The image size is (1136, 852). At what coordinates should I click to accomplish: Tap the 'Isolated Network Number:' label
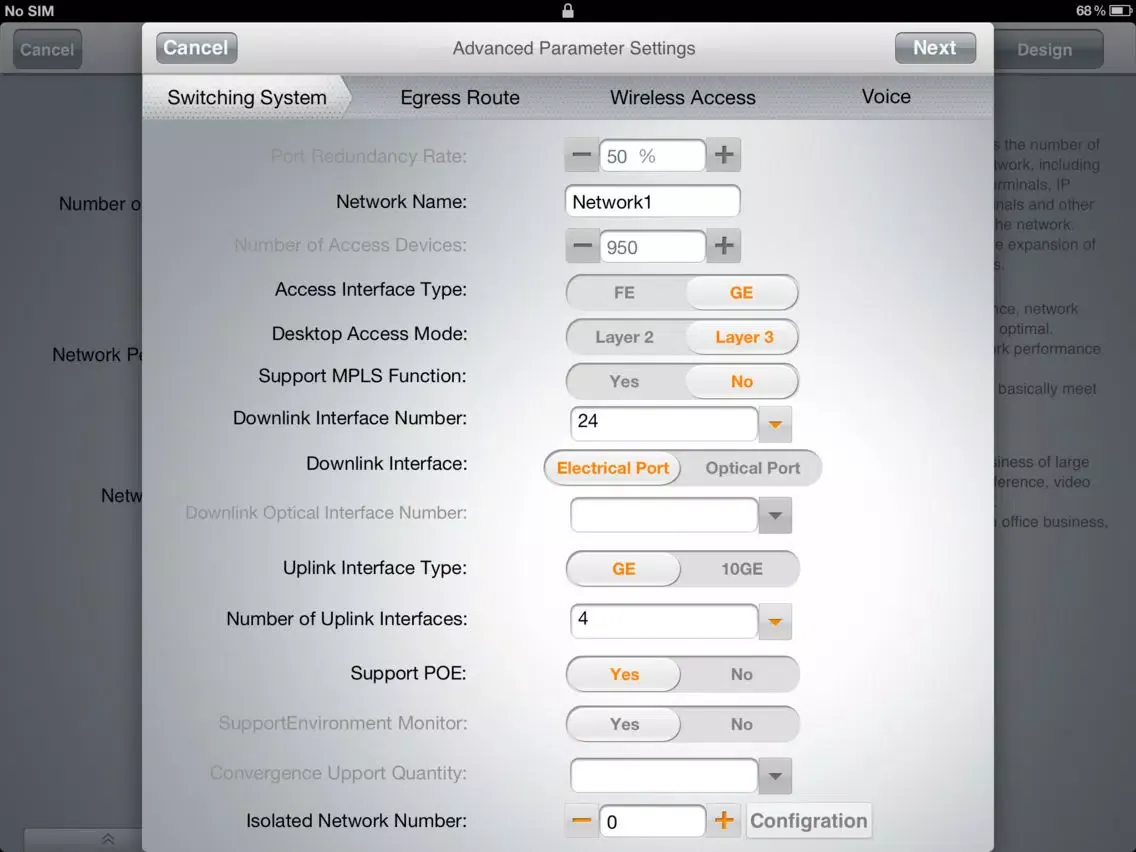click(356, 820)
